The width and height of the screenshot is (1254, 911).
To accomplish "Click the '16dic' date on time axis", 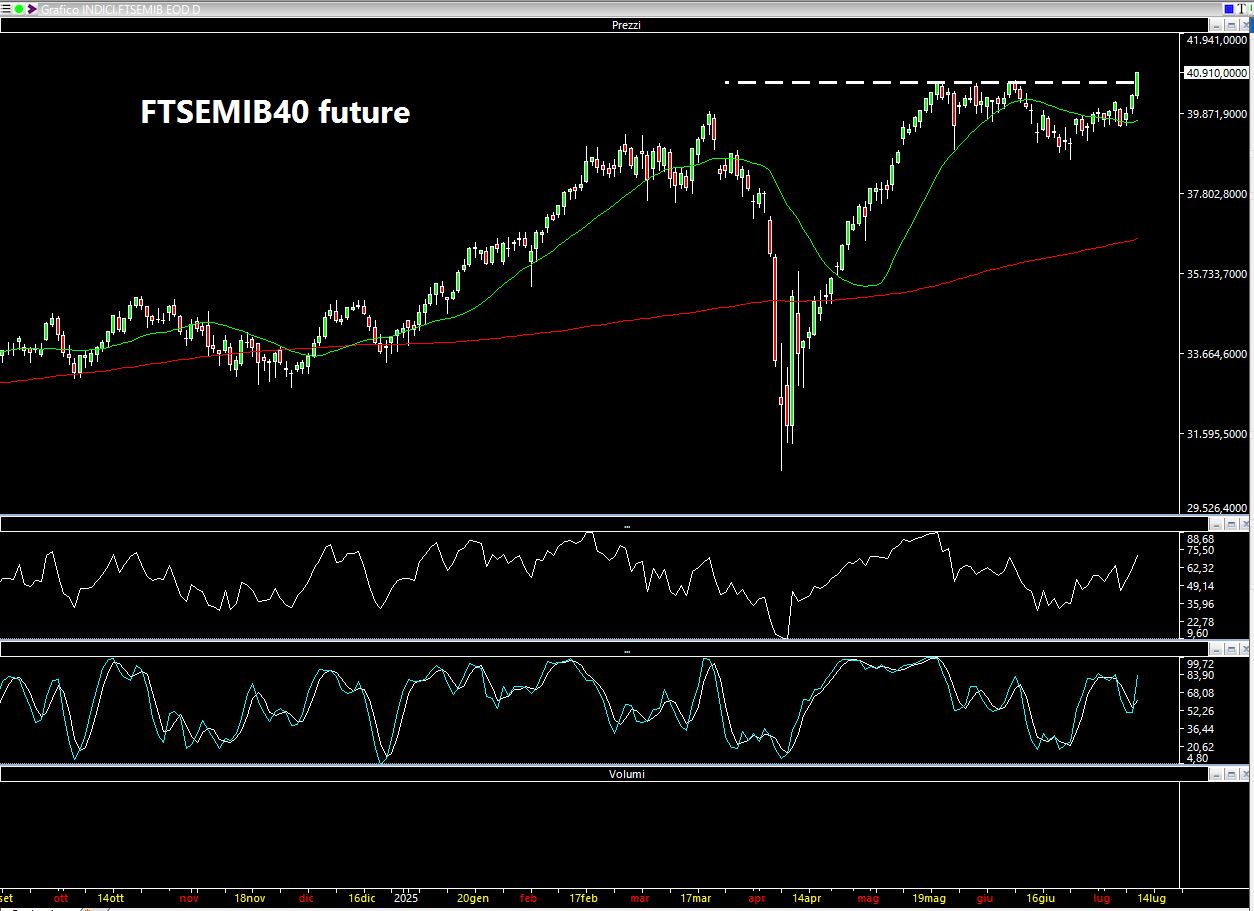I will 362,898.
